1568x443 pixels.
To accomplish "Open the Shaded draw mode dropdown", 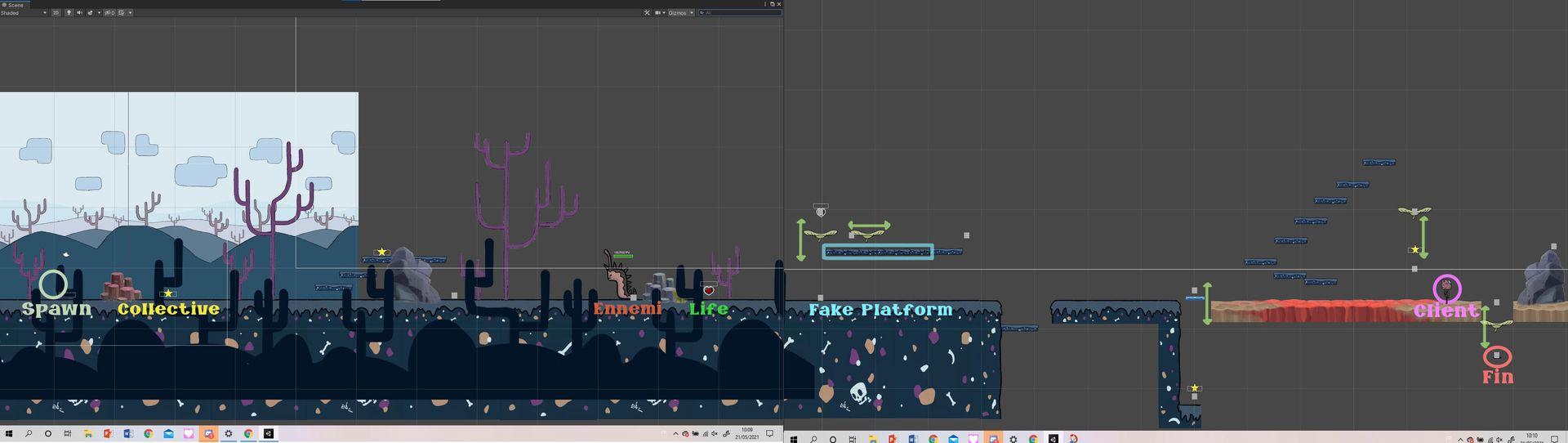I will (24, 13).
